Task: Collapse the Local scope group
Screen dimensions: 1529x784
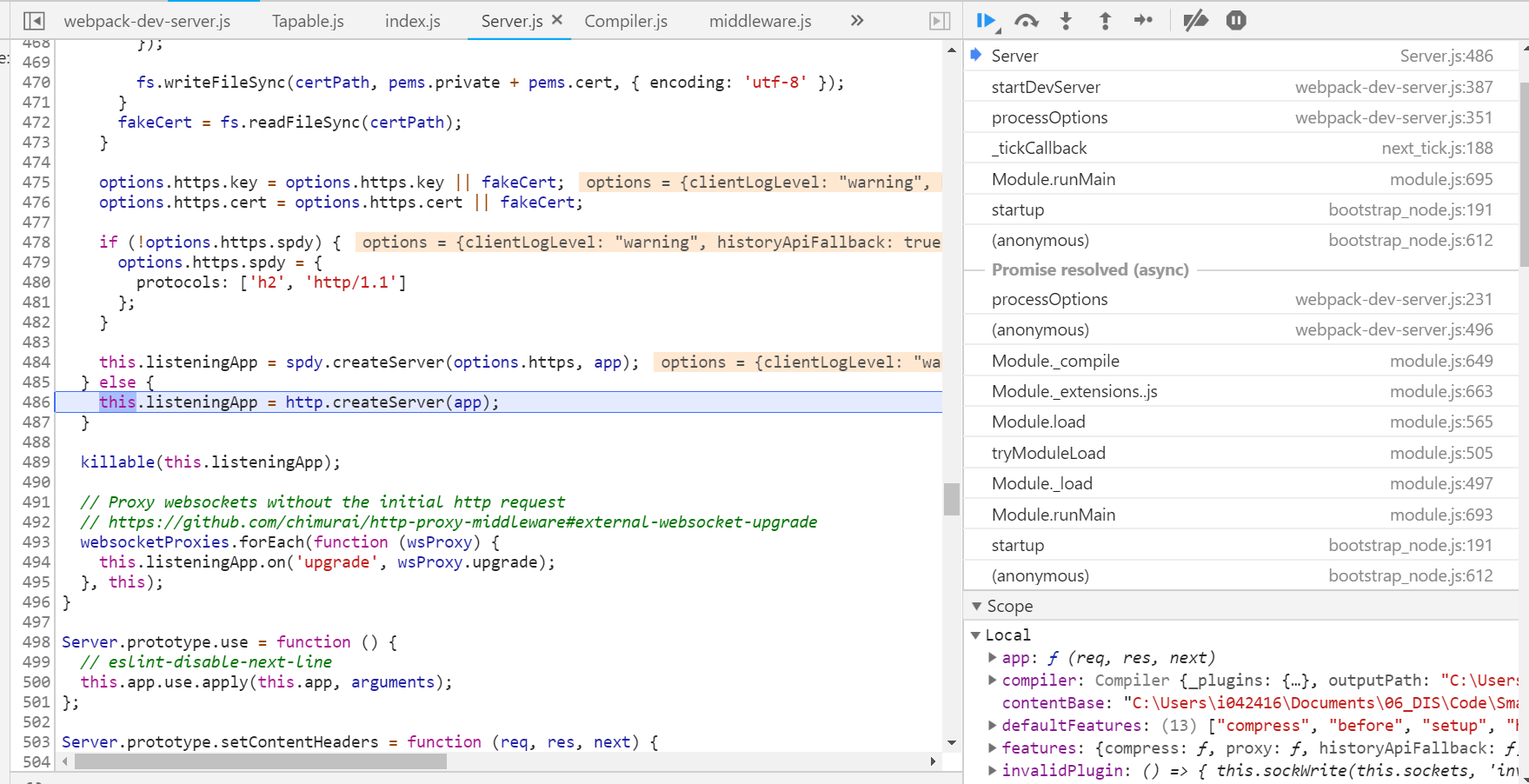Action: pos(975,635)
